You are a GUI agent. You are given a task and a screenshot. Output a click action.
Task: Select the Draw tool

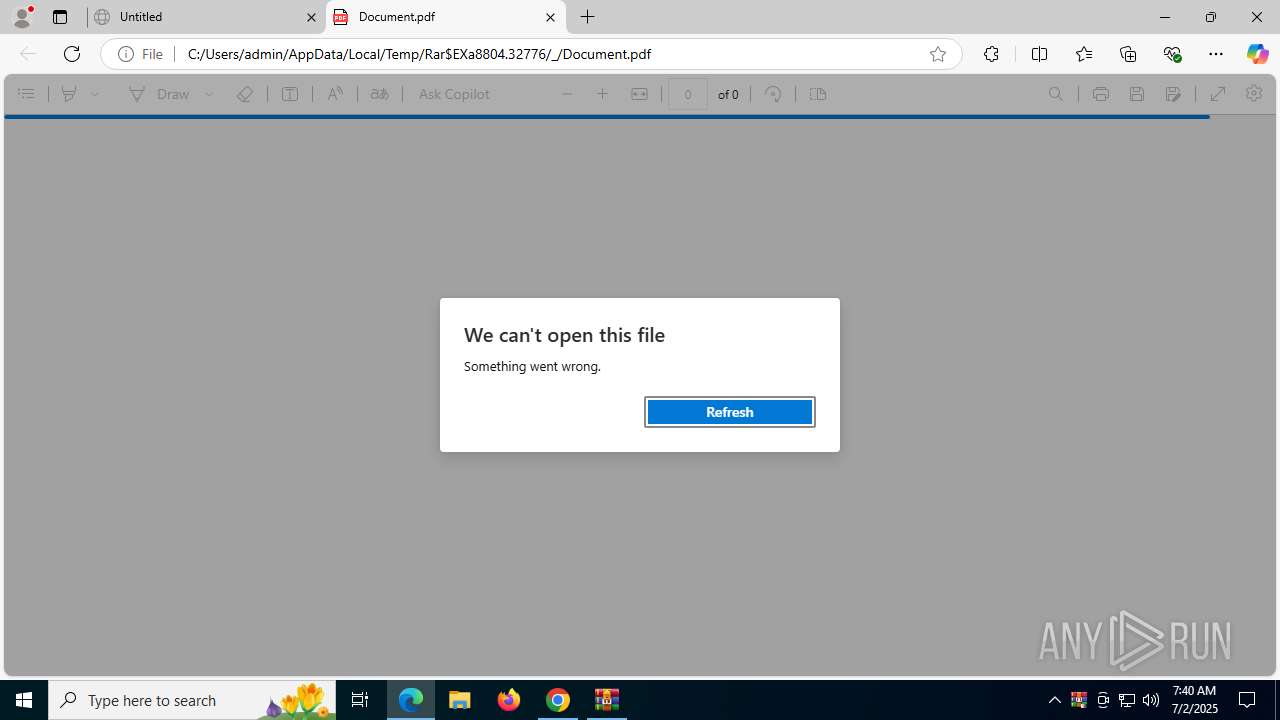point(158,94)
